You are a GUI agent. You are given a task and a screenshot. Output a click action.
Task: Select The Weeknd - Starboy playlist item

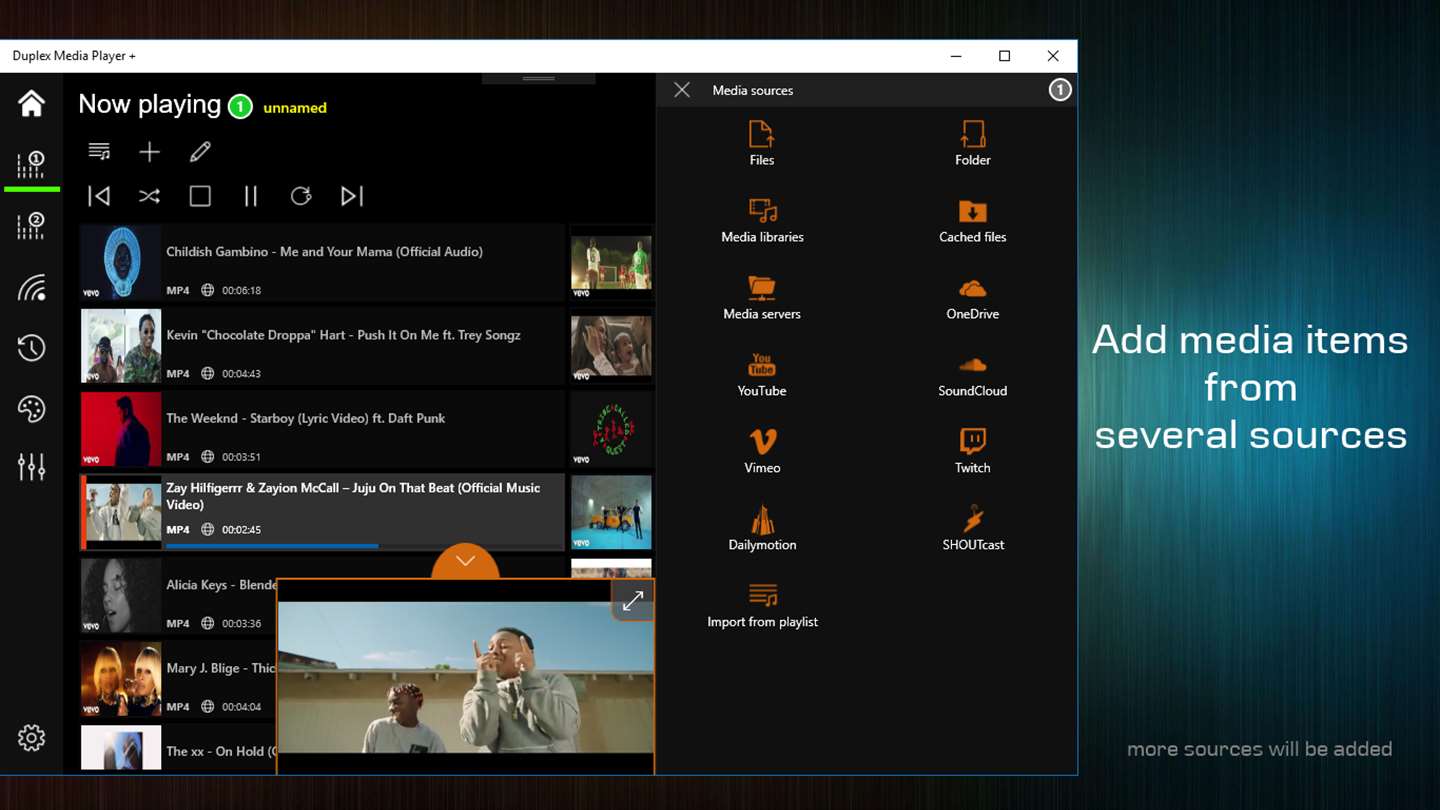(322, 430)
